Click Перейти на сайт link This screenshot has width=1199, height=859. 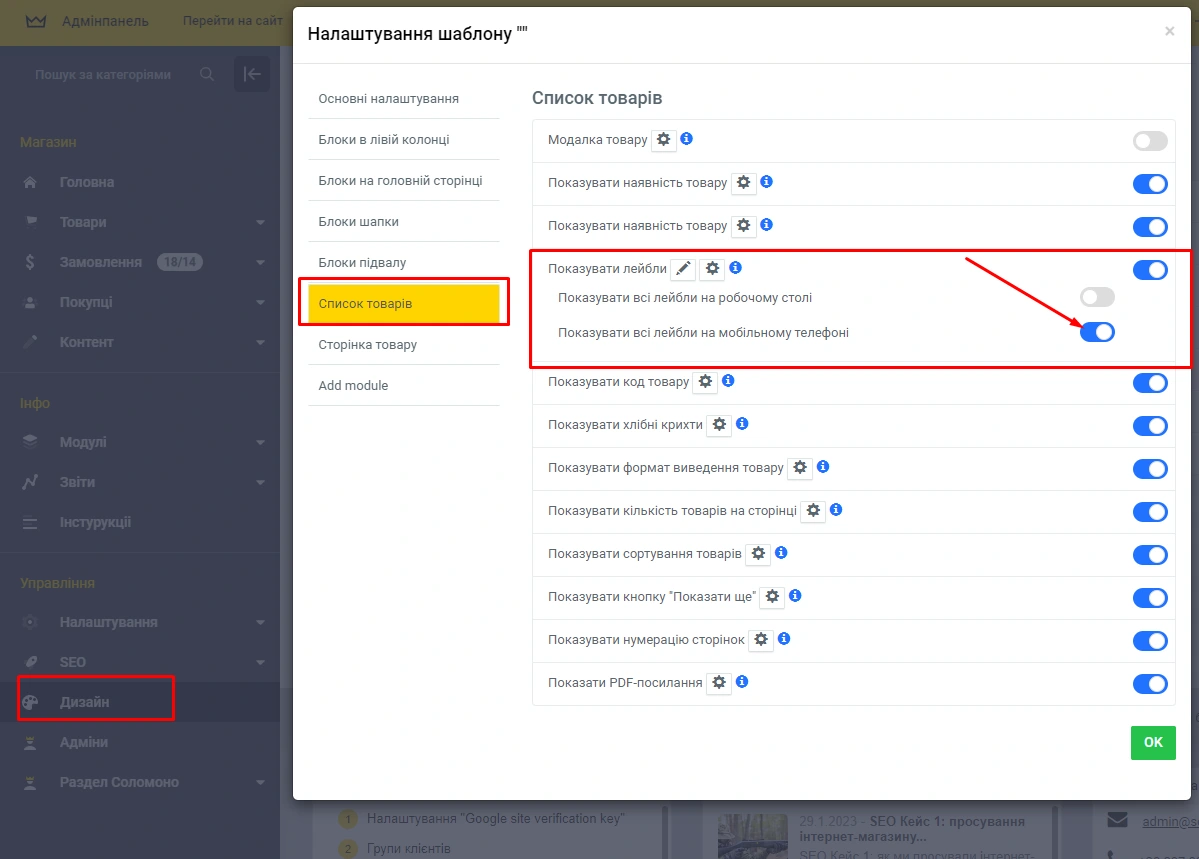(x=232, y=21)
